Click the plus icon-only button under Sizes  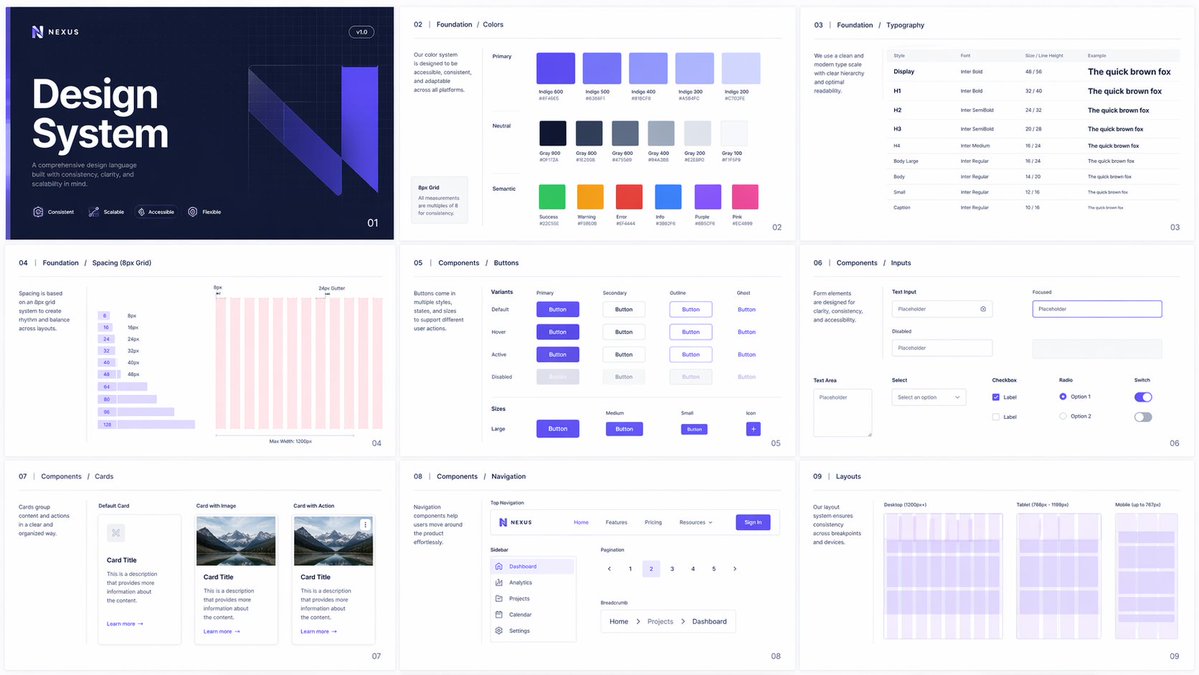coord(752,428)
